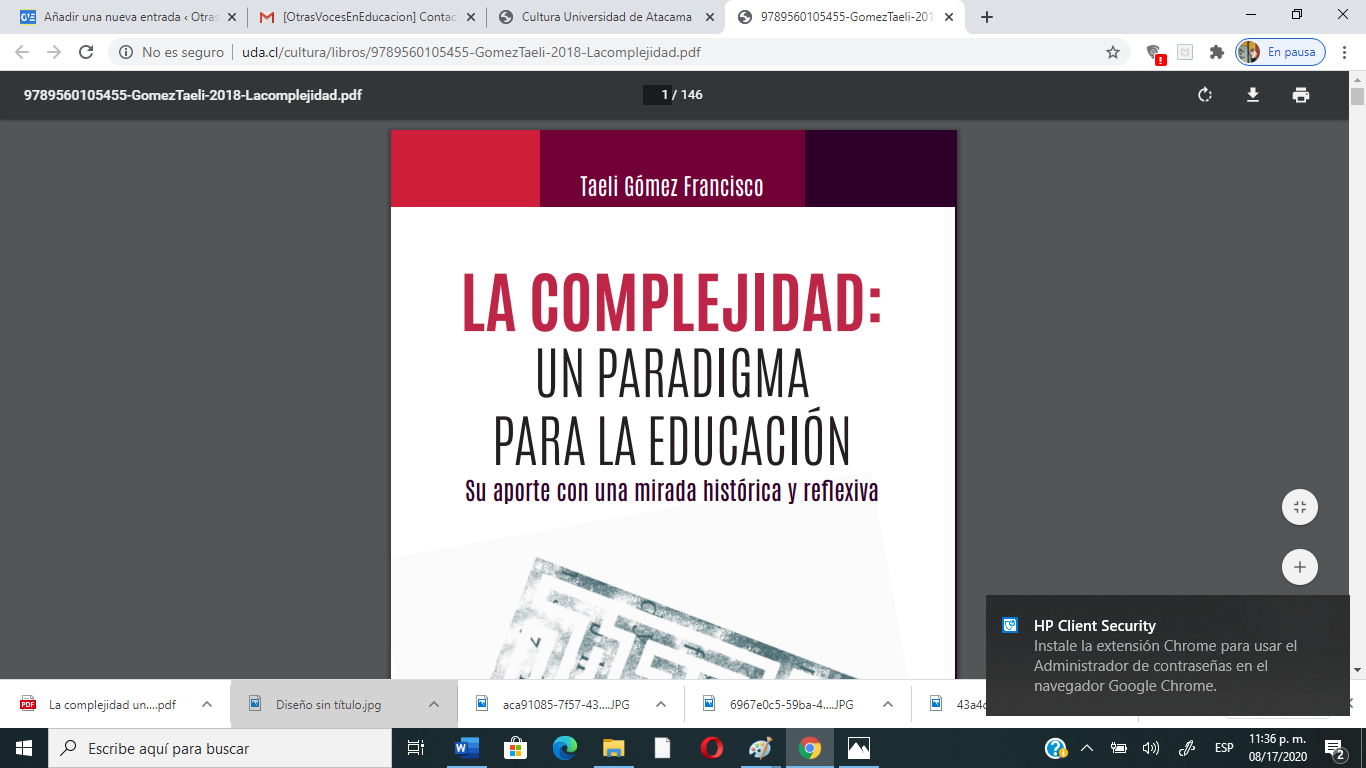Expand options for La complejidad PDF download

click(207, 704)
